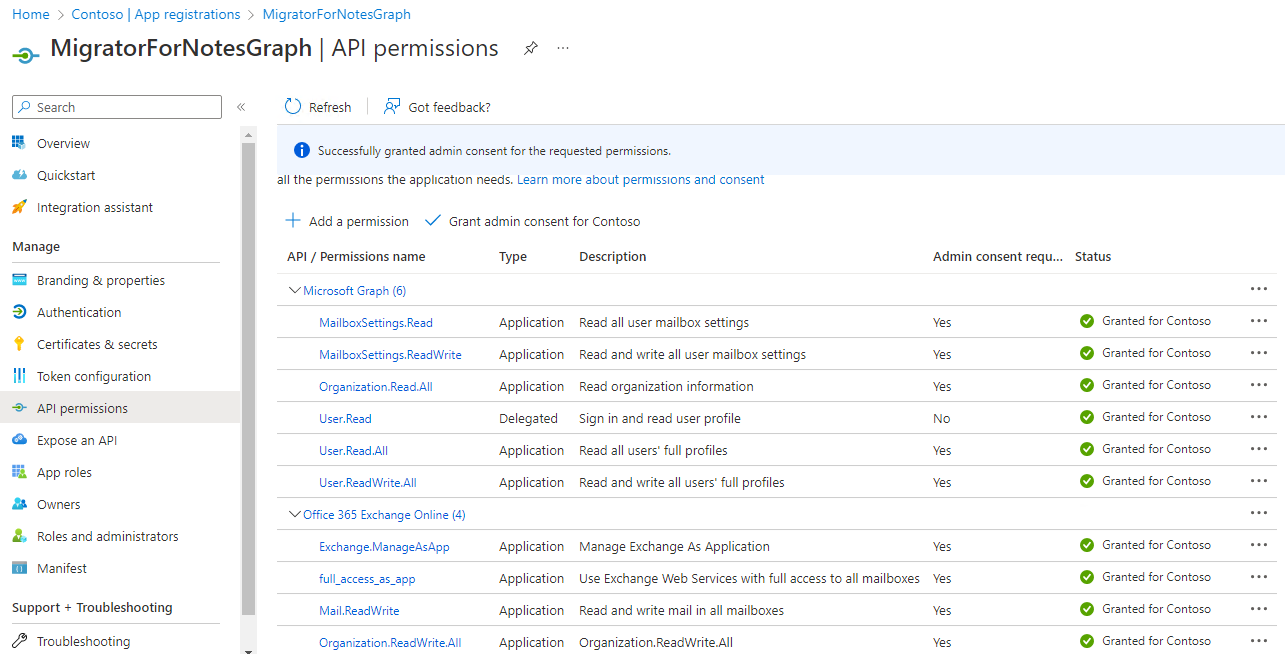Click the Refresh icon

pos(291,106)
